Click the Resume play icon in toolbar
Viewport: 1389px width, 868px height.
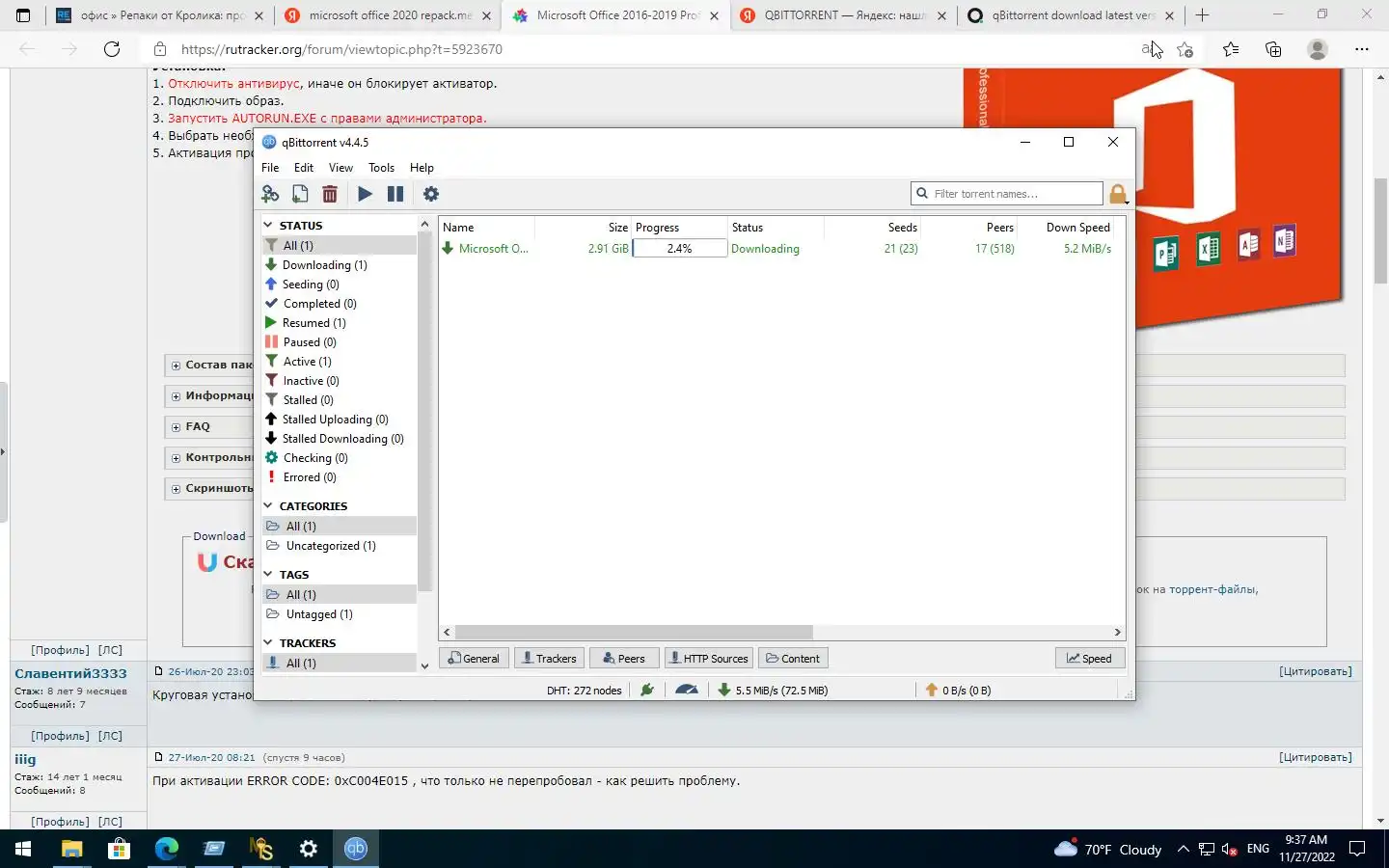(x=365, y=194)
